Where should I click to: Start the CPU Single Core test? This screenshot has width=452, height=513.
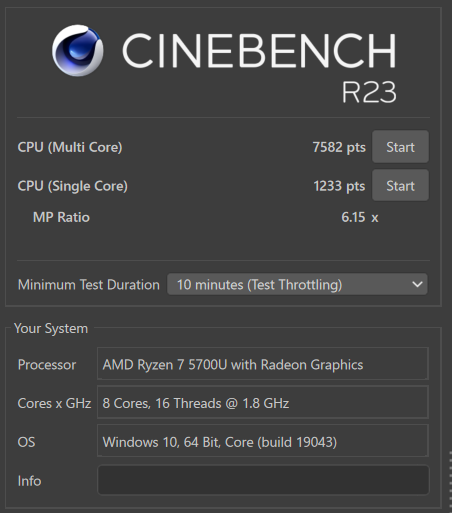tap(400, 185)
